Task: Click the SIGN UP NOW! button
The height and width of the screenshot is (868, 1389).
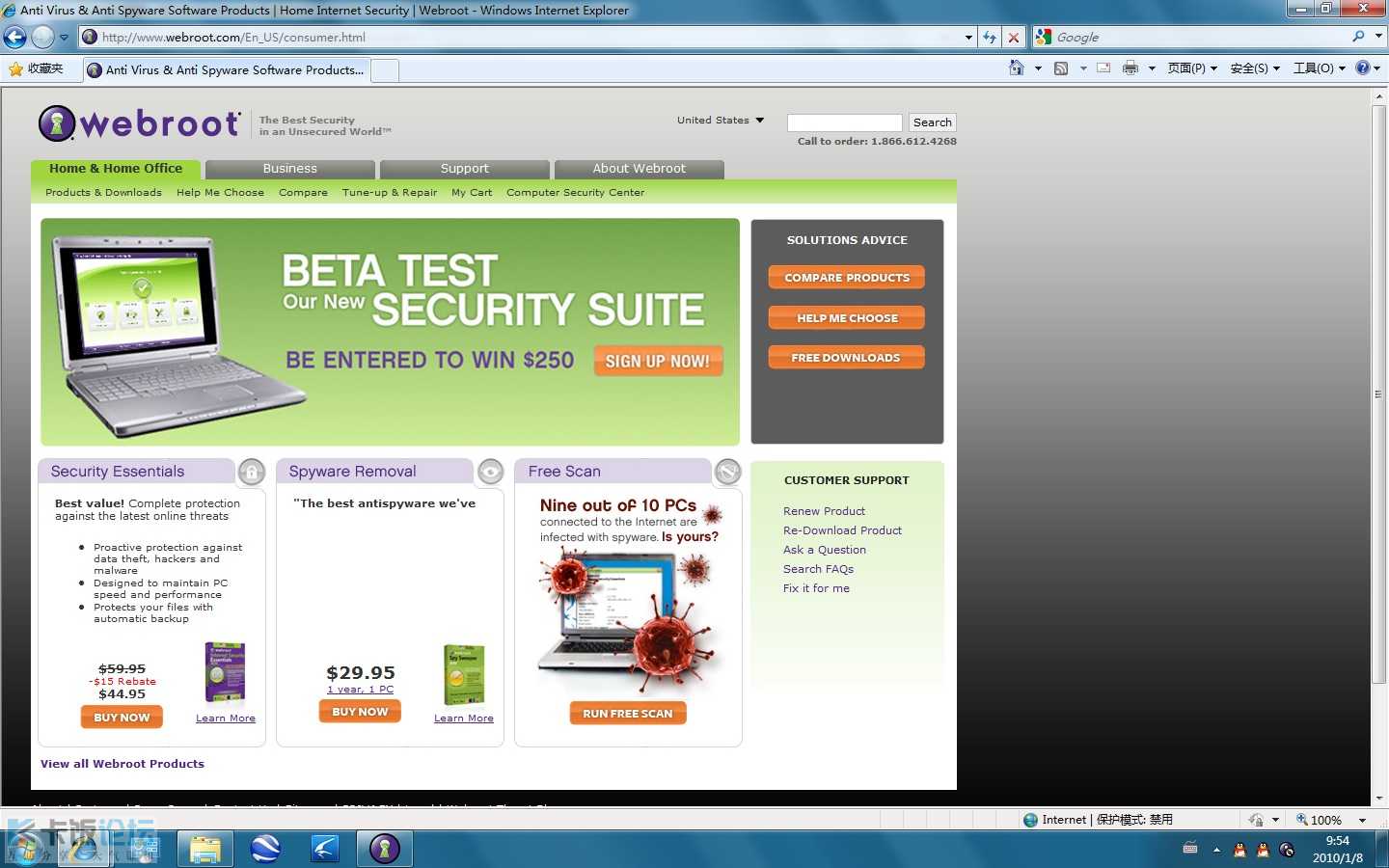Action: [x=658, y=361]
